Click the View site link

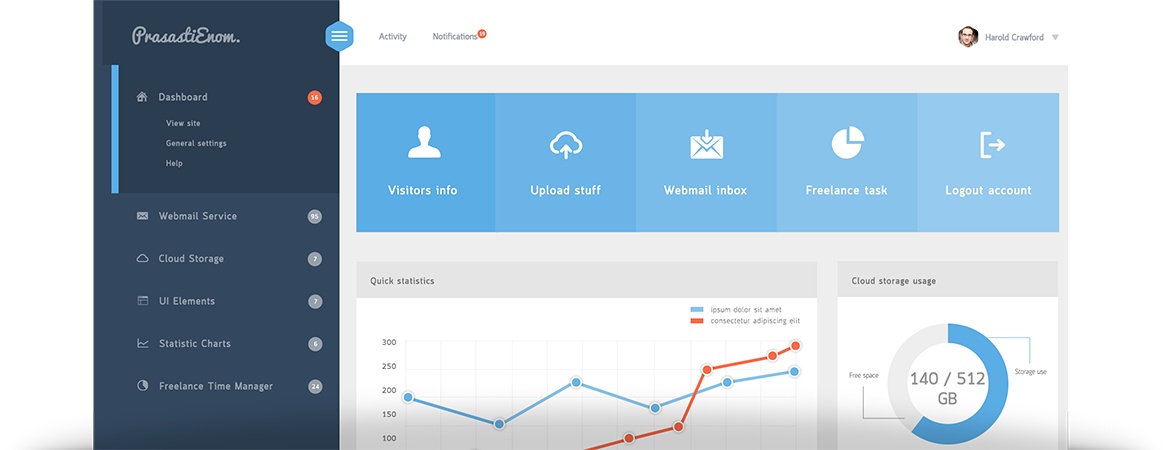(183, 123)
